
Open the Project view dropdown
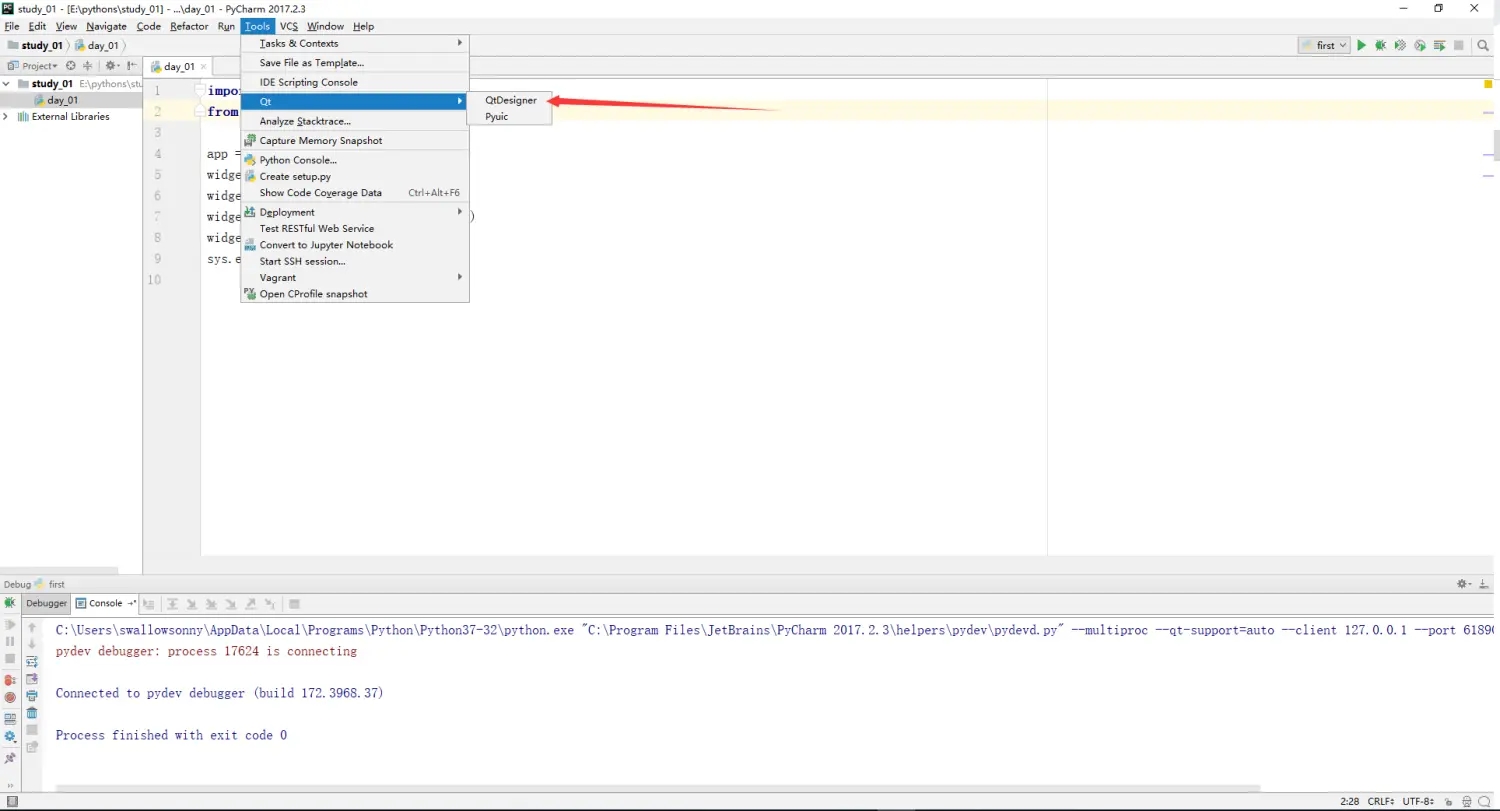33,65
